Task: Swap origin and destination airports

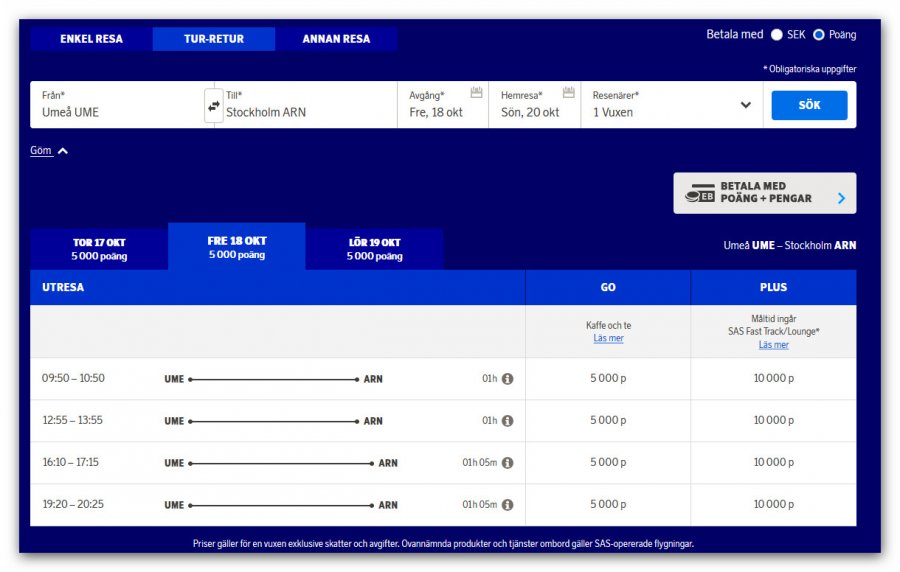Action: (x=214, y=105)
